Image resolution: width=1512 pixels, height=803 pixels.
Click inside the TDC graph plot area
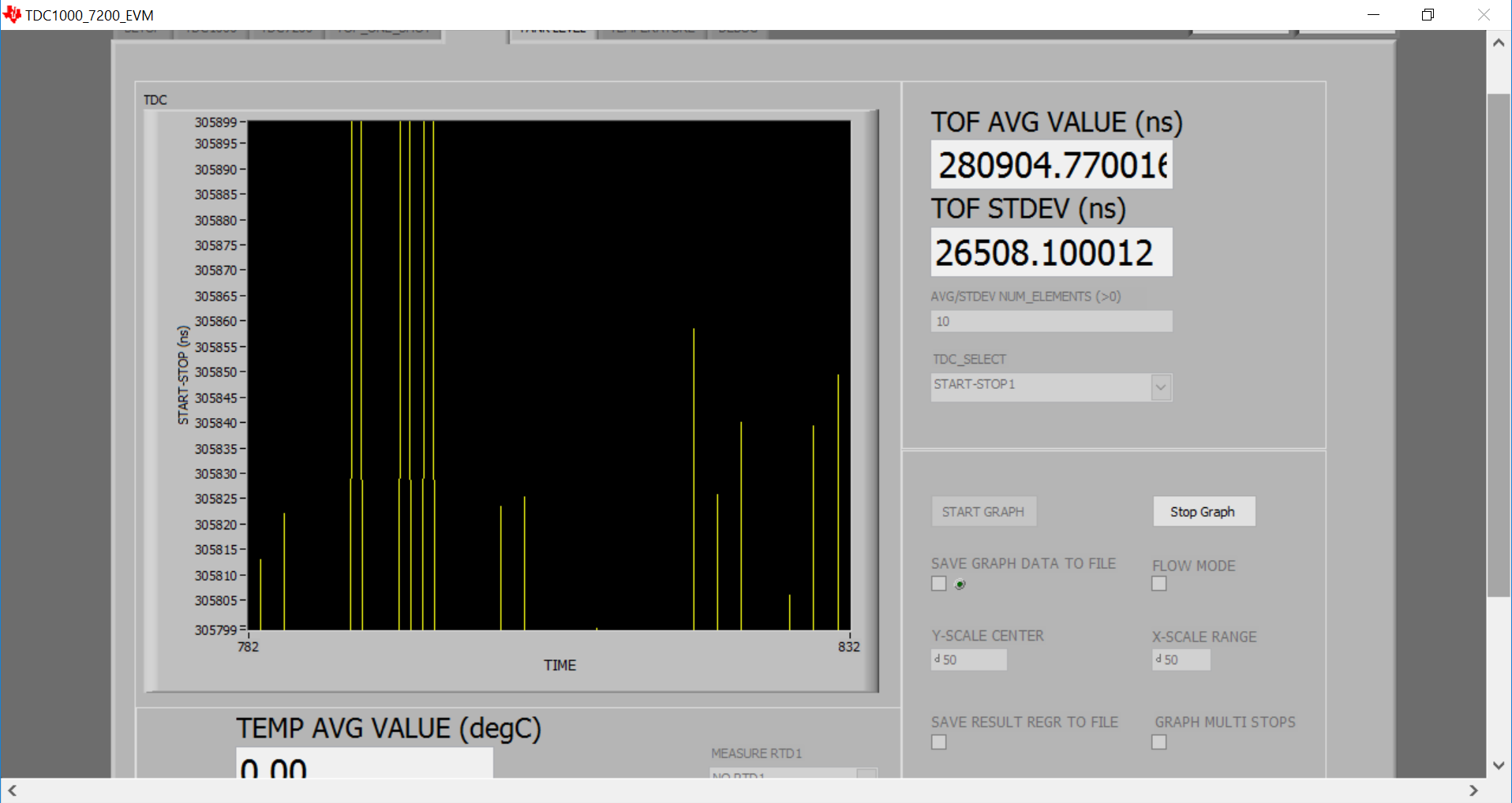coord(549,375)
